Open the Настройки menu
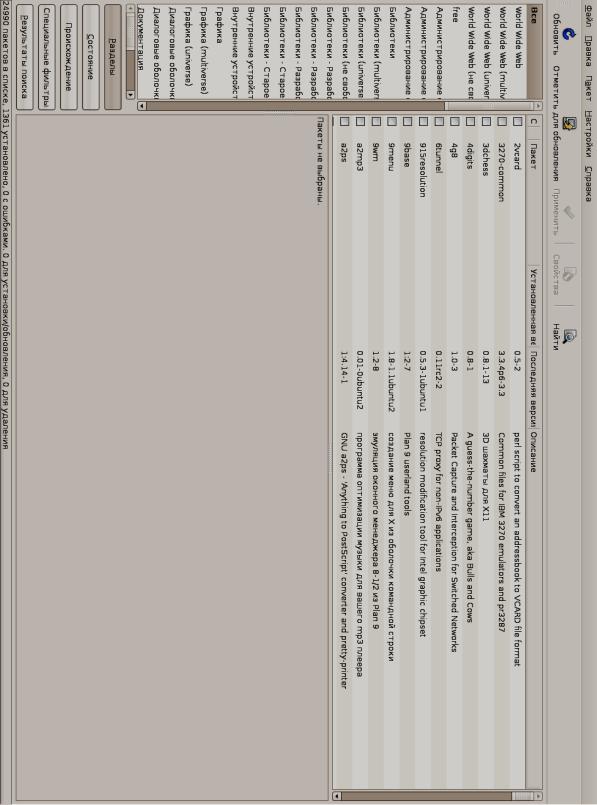Image resolution: width=597 pixels, height=805 pixels. (589, 135)
